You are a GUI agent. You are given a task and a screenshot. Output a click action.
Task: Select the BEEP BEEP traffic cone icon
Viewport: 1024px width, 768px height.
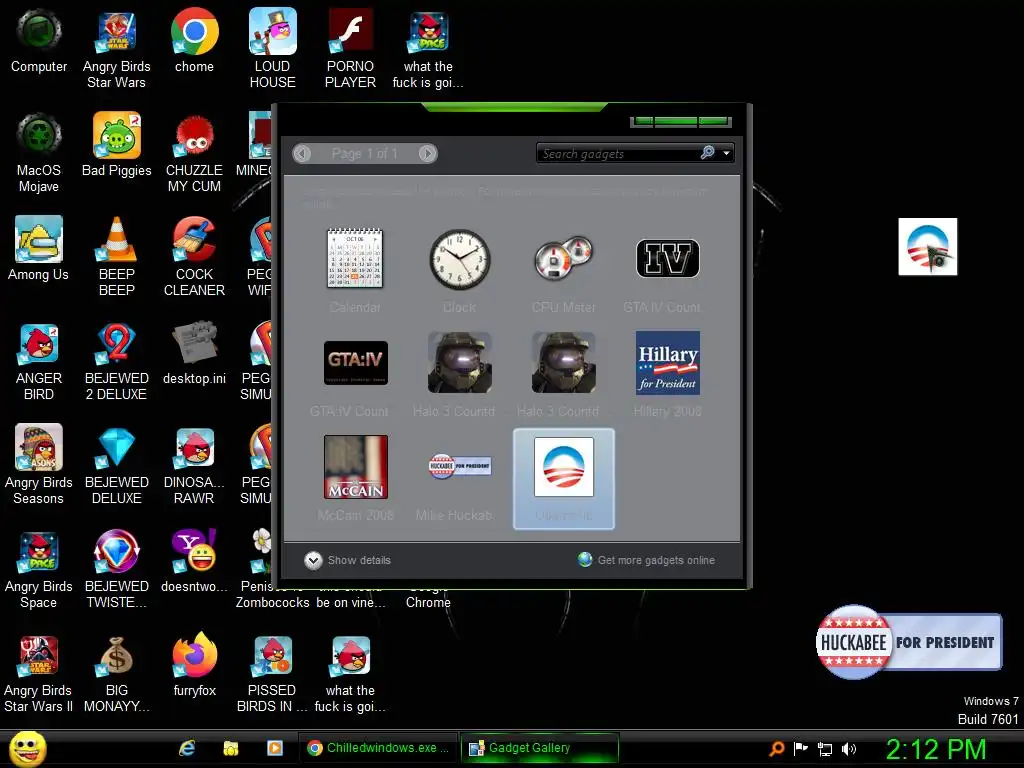tap(116, 257)
